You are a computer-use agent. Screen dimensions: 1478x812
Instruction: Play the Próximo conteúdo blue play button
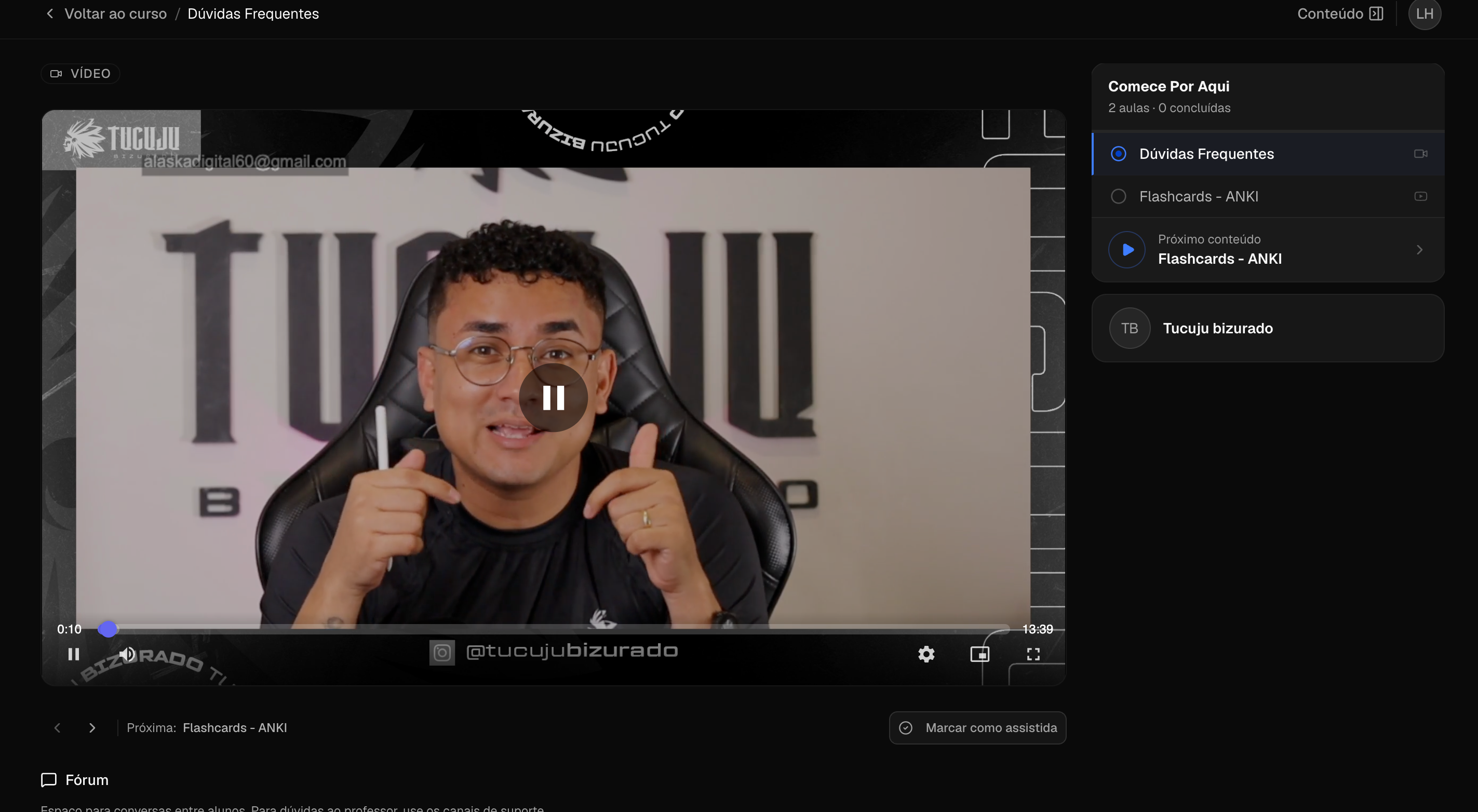(x=1127, y=249)
